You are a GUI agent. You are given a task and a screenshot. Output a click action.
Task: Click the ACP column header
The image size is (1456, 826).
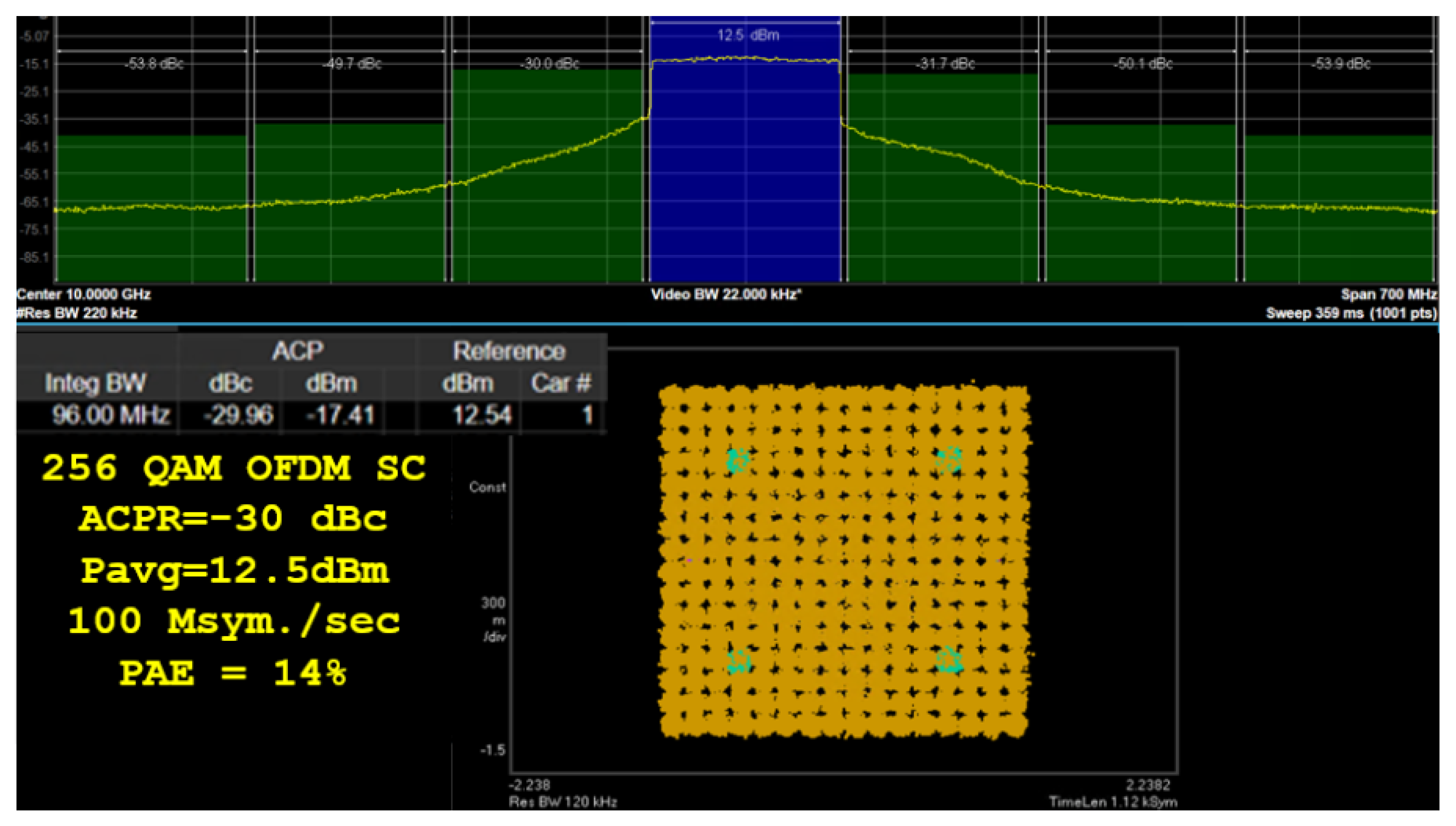(298, 351)
